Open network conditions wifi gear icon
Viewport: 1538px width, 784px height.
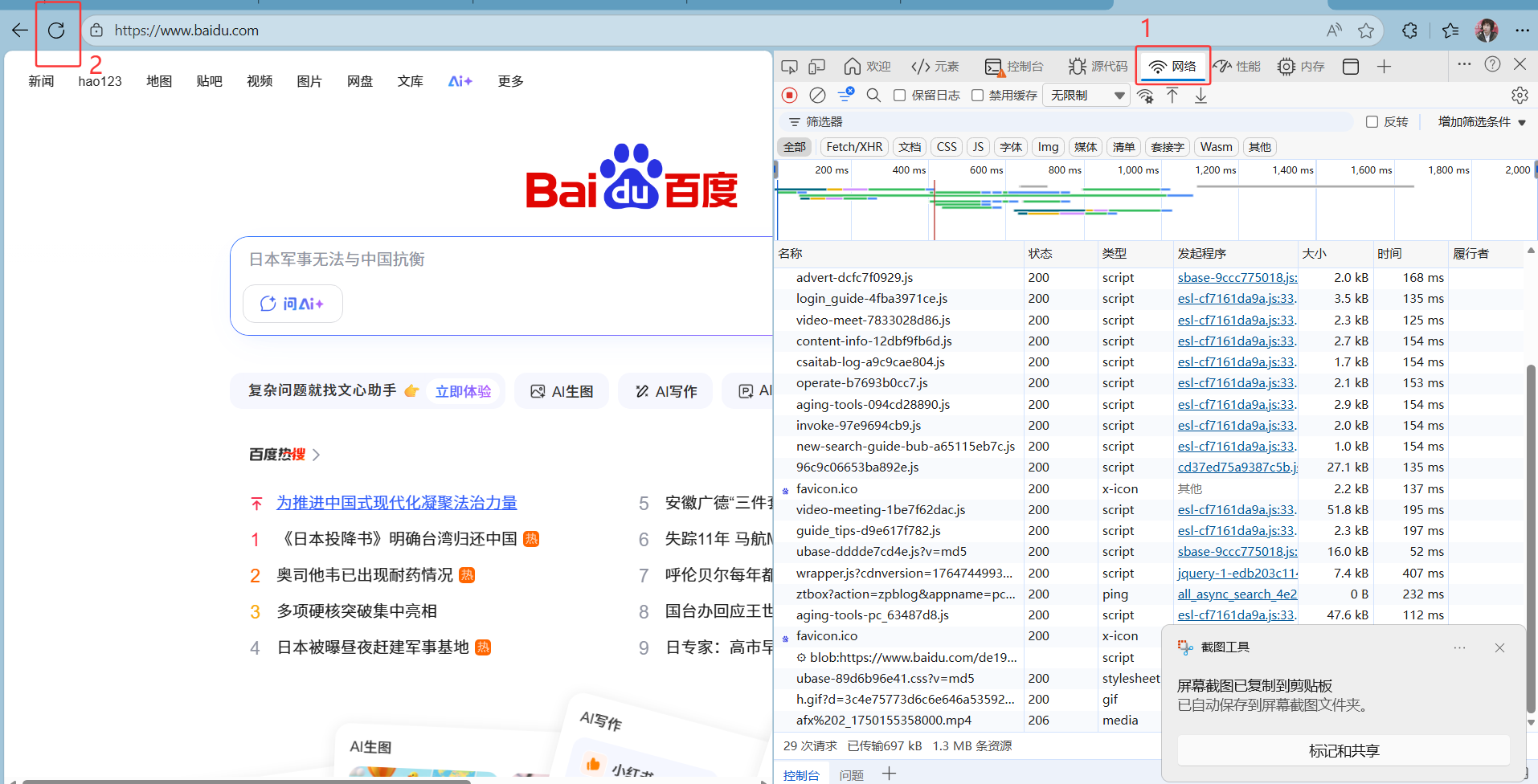point(1145,96)
